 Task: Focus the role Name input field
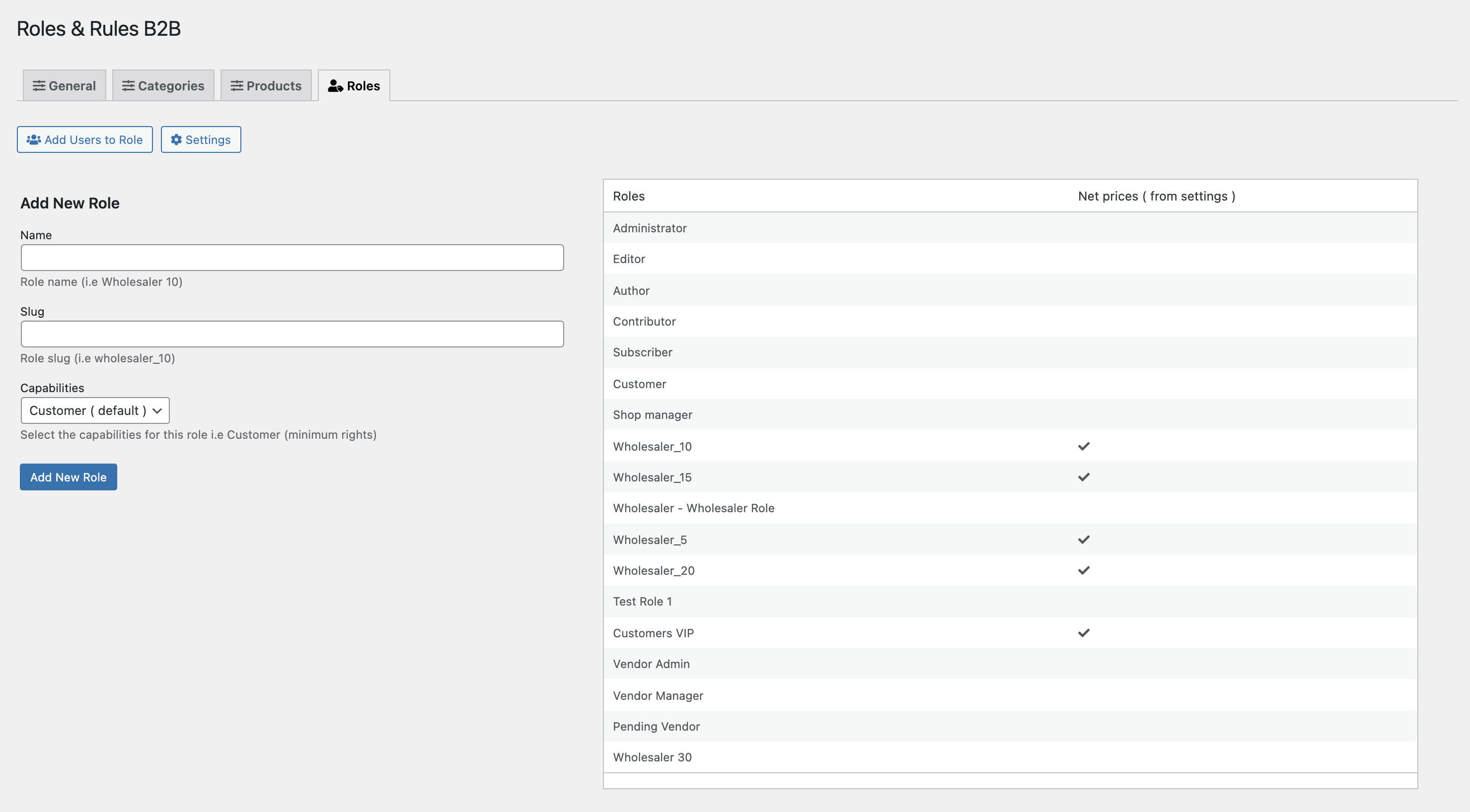(292, 258)
